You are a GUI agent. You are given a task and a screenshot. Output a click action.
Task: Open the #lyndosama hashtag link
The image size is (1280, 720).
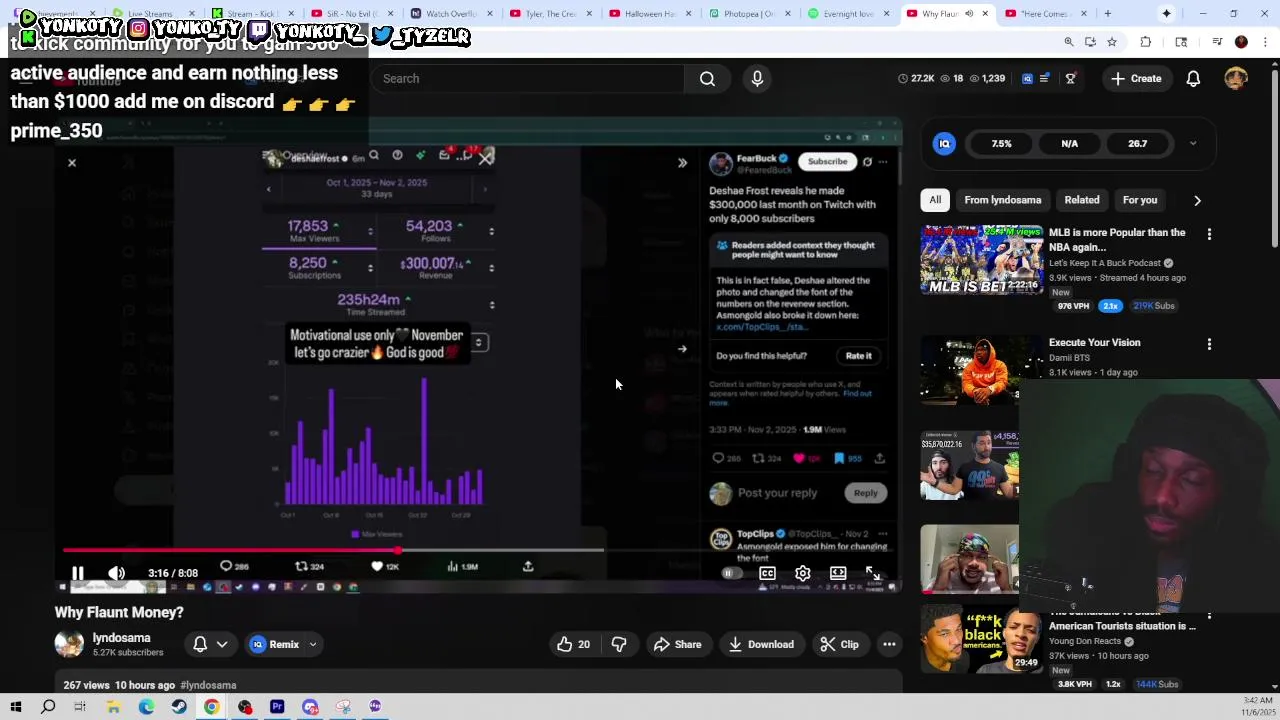208,685
